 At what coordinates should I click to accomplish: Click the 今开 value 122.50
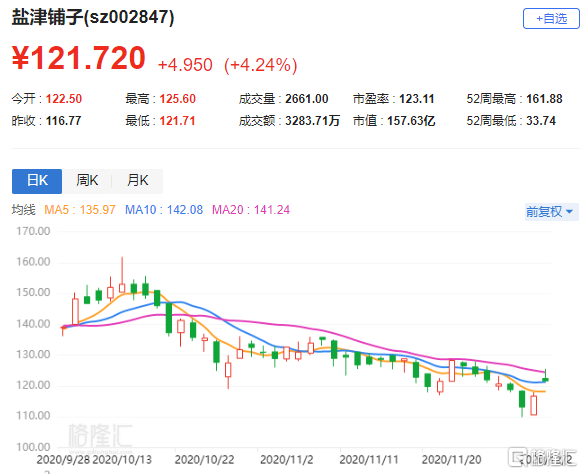point(64,99)
